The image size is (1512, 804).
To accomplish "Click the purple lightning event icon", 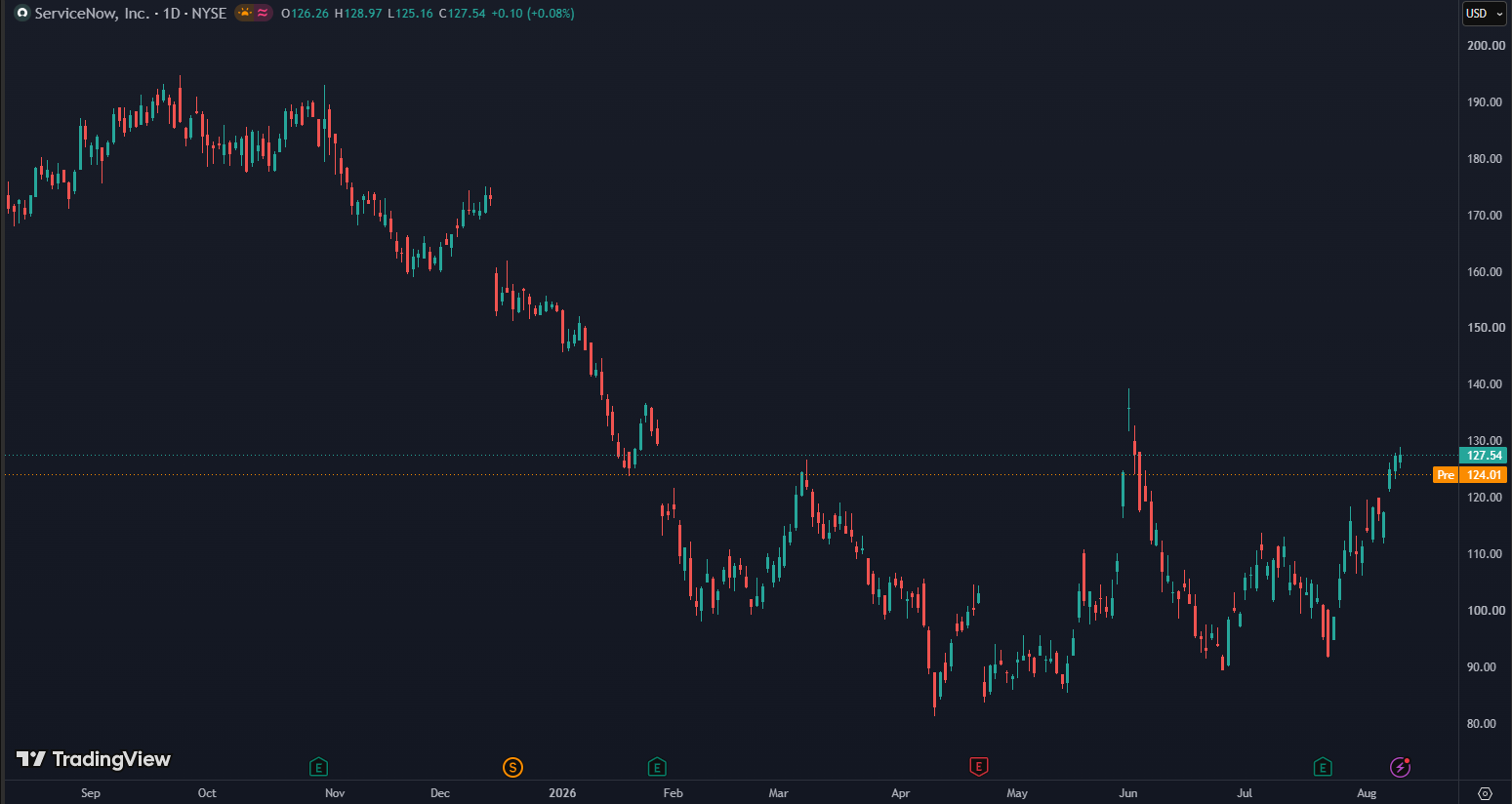I will 1401,767.
